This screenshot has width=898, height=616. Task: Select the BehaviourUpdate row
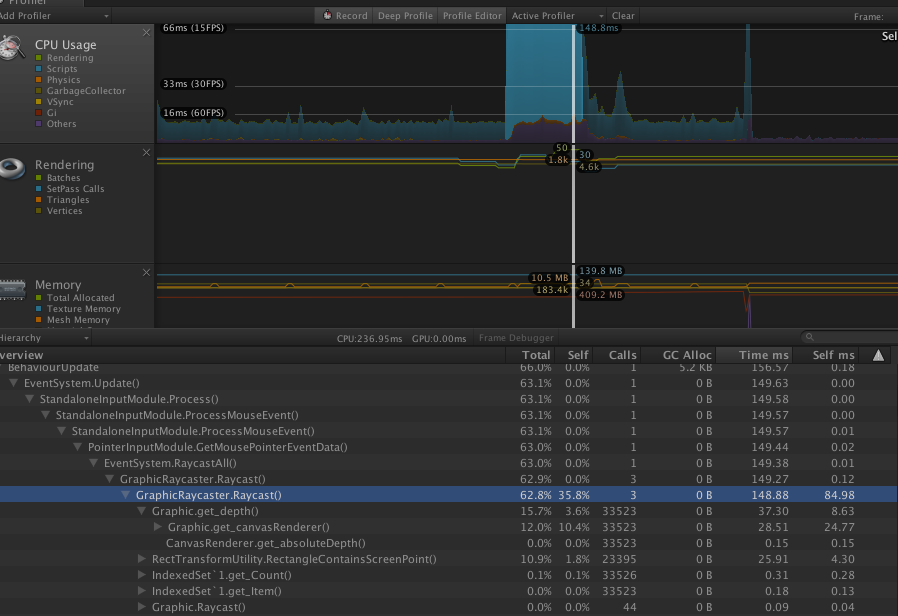pos(449,368)
